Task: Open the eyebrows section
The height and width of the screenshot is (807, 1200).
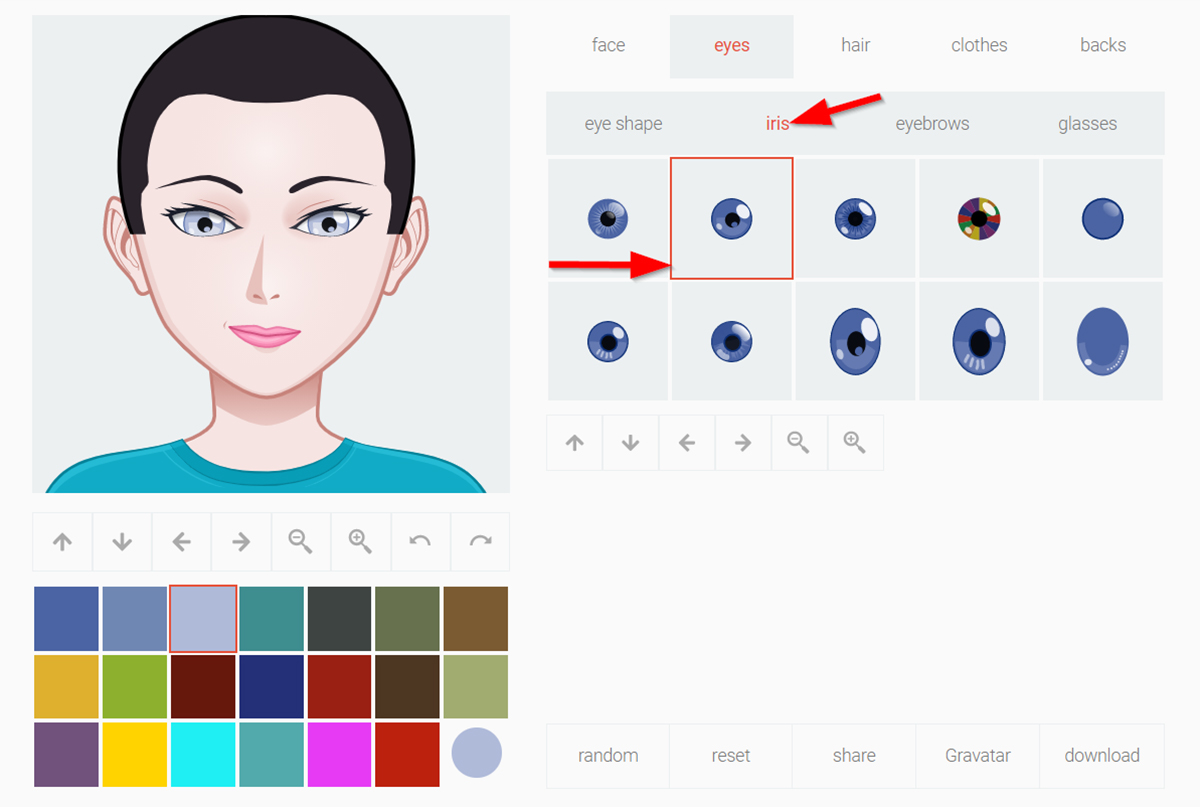Action: pos(932,123)
